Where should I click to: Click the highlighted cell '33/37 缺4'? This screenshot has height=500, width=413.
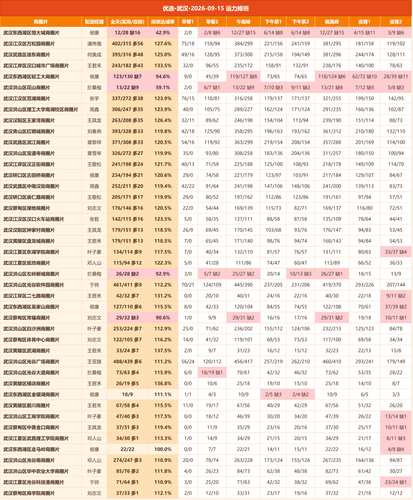pos(396,252)
